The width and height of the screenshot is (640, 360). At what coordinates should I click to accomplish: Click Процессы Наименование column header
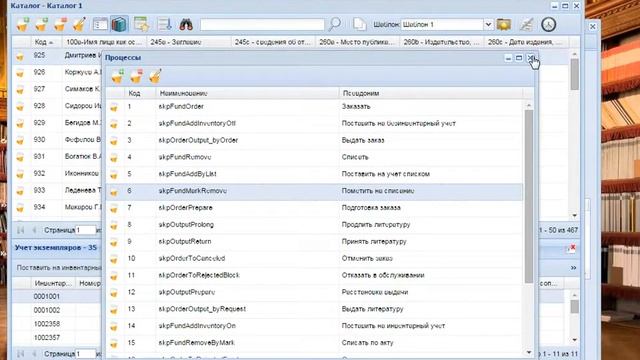pyautogui.click(x=247, y=93)
